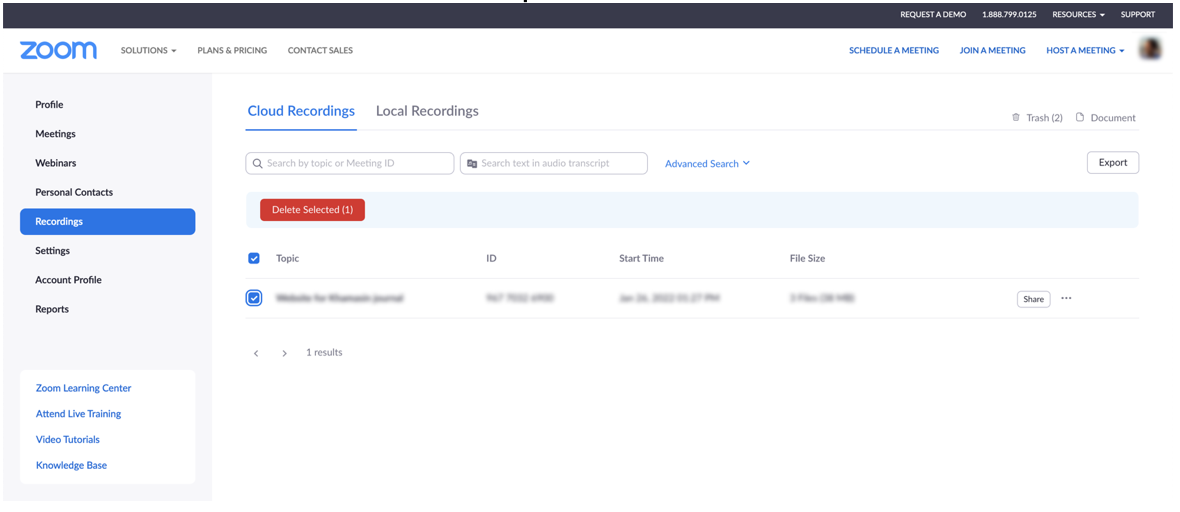Open Meetings in sidebar
Viewport: 1180px width, 512px height.
(56, 134)
